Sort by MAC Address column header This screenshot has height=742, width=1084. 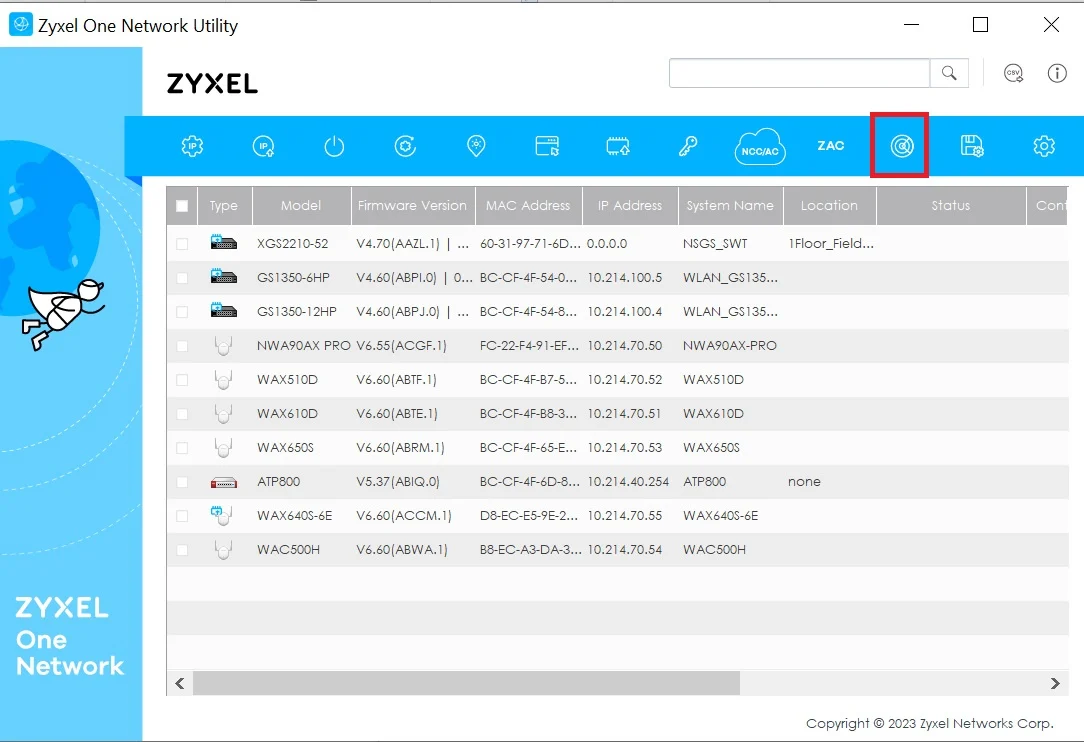(528, 205)
